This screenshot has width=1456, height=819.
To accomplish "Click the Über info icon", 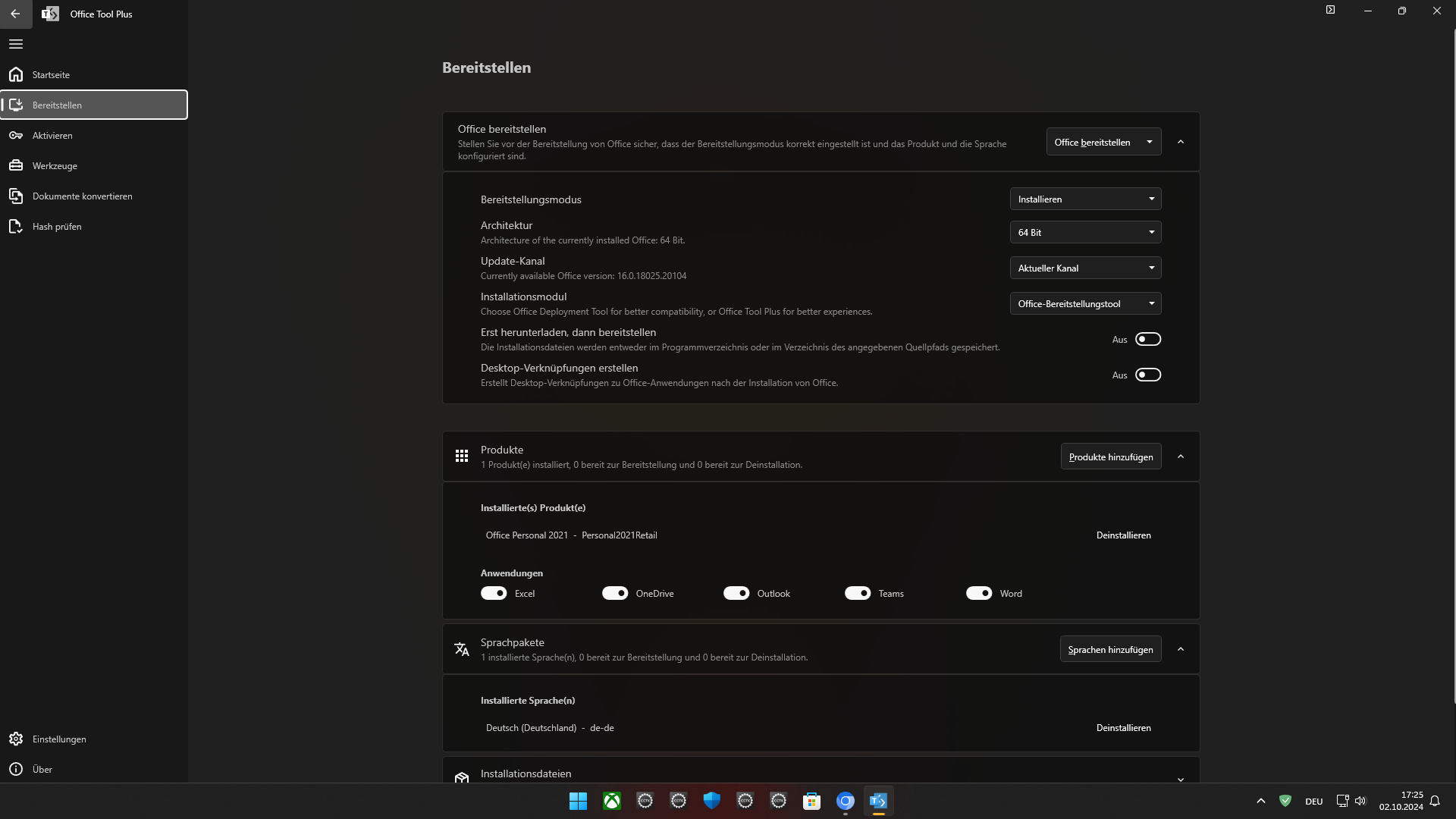I will [x=16, y=769].
